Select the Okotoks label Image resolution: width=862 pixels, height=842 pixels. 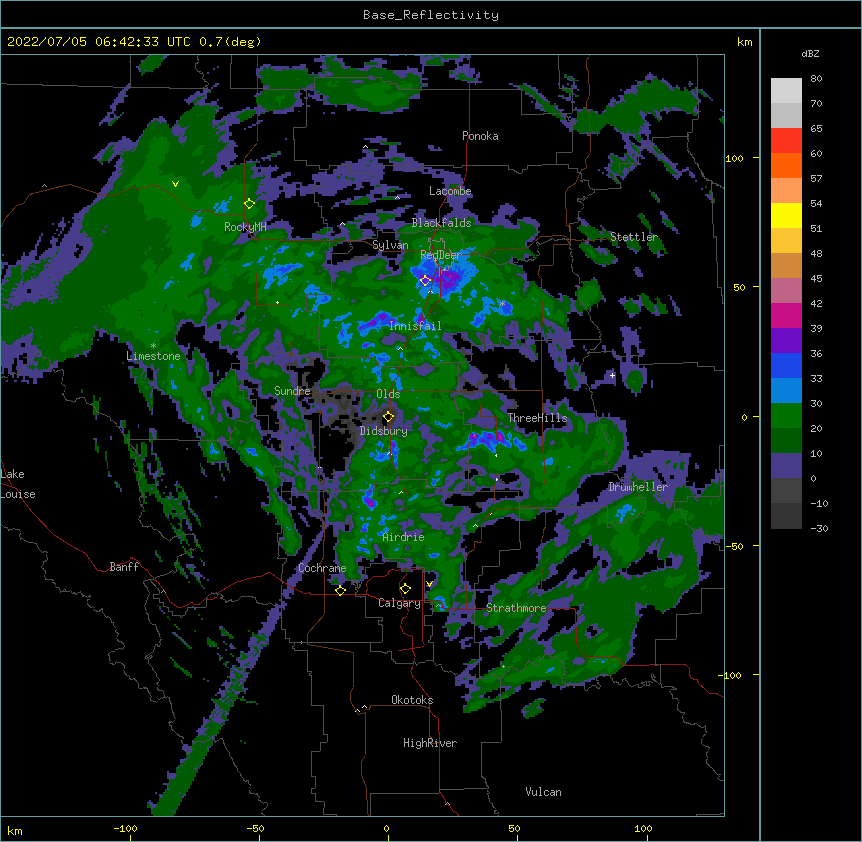pyautogui.click(x=412, y=700)
